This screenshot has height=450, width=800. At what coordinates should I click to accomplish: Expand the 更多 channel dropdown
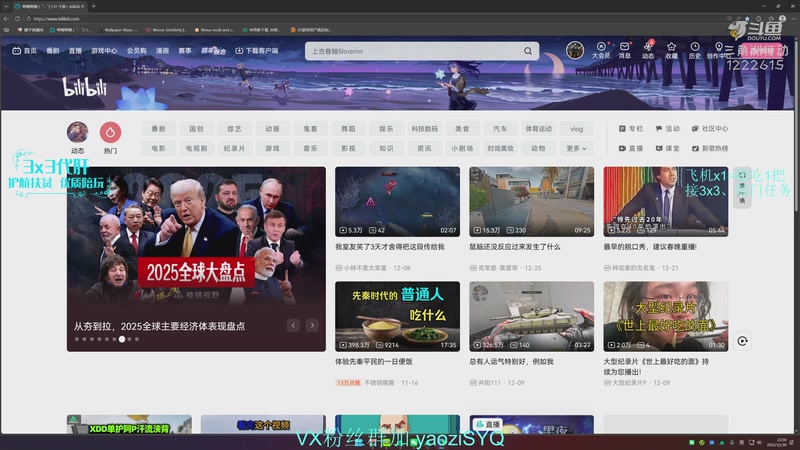point(577,148)
